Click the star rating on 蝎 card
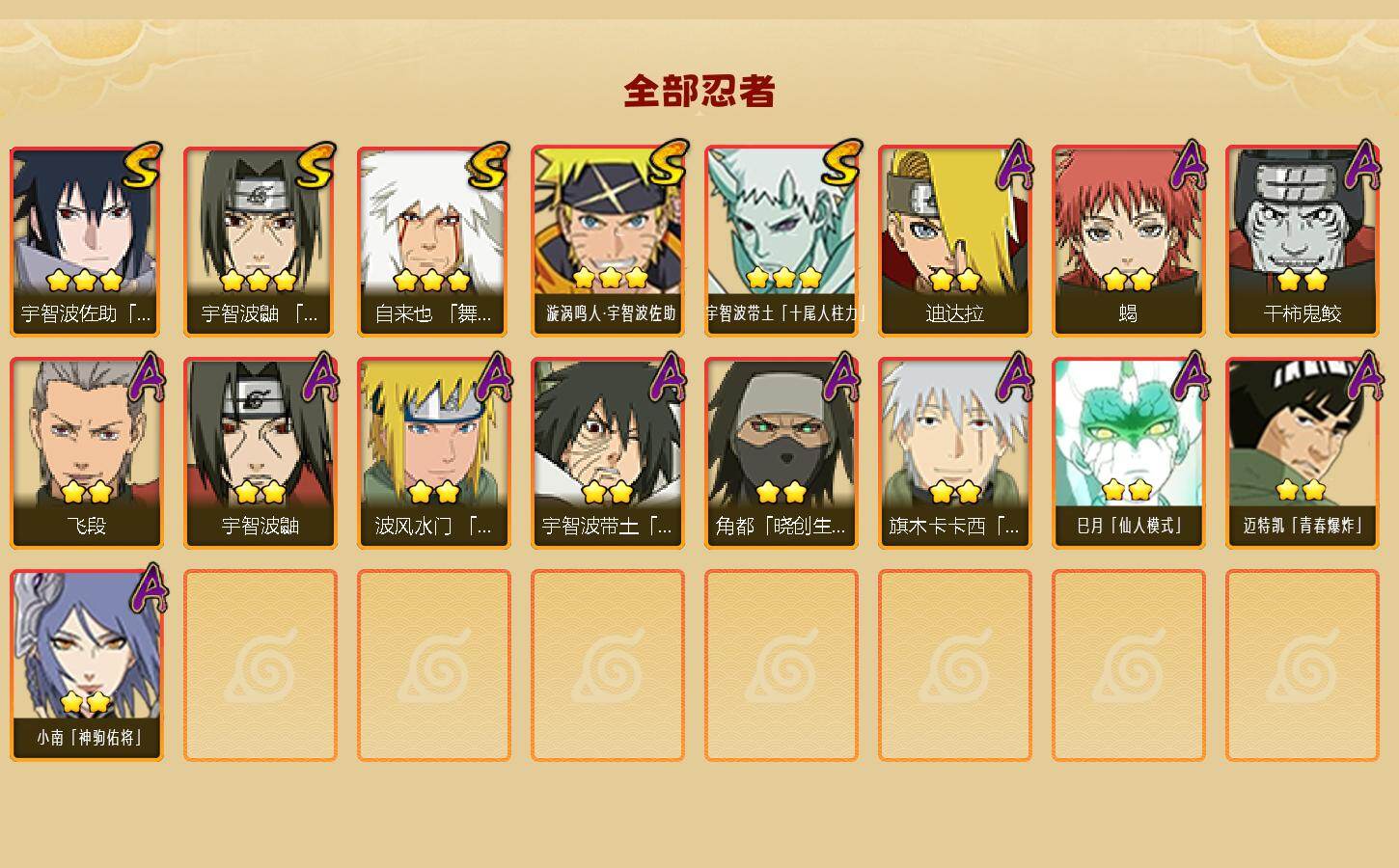The width and height of the screenshot is (1399, 868). coord(1128,280)
